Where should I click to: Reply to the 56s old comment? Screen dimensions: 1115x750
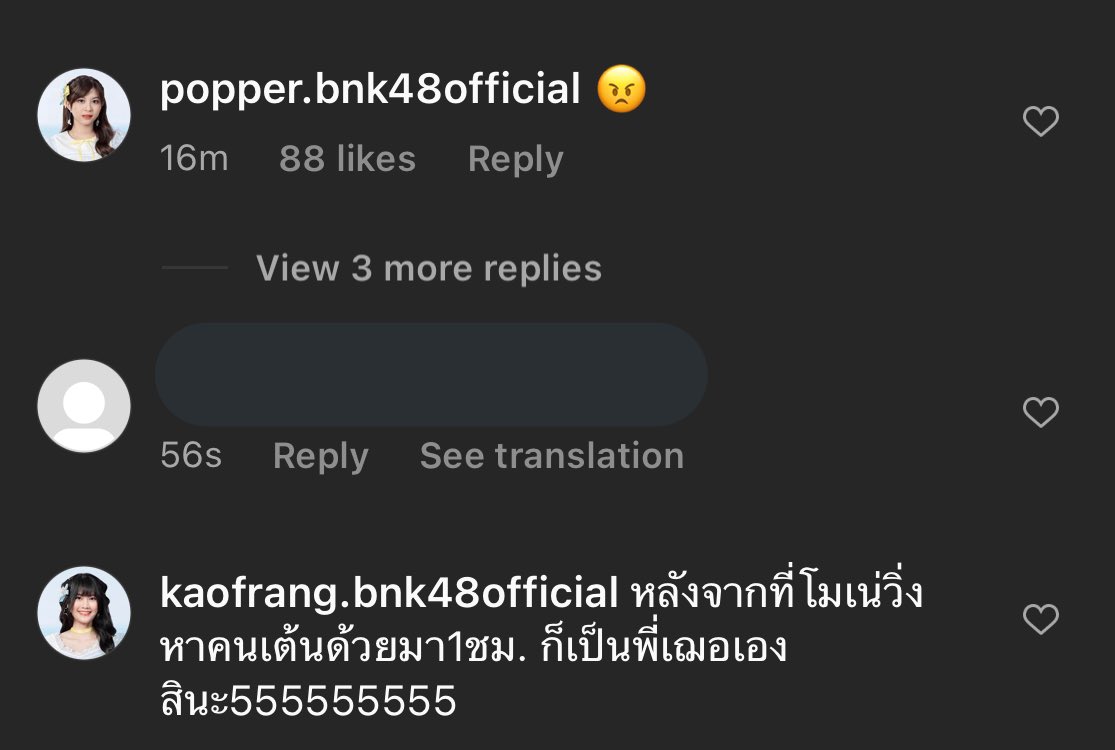(321, 456)
